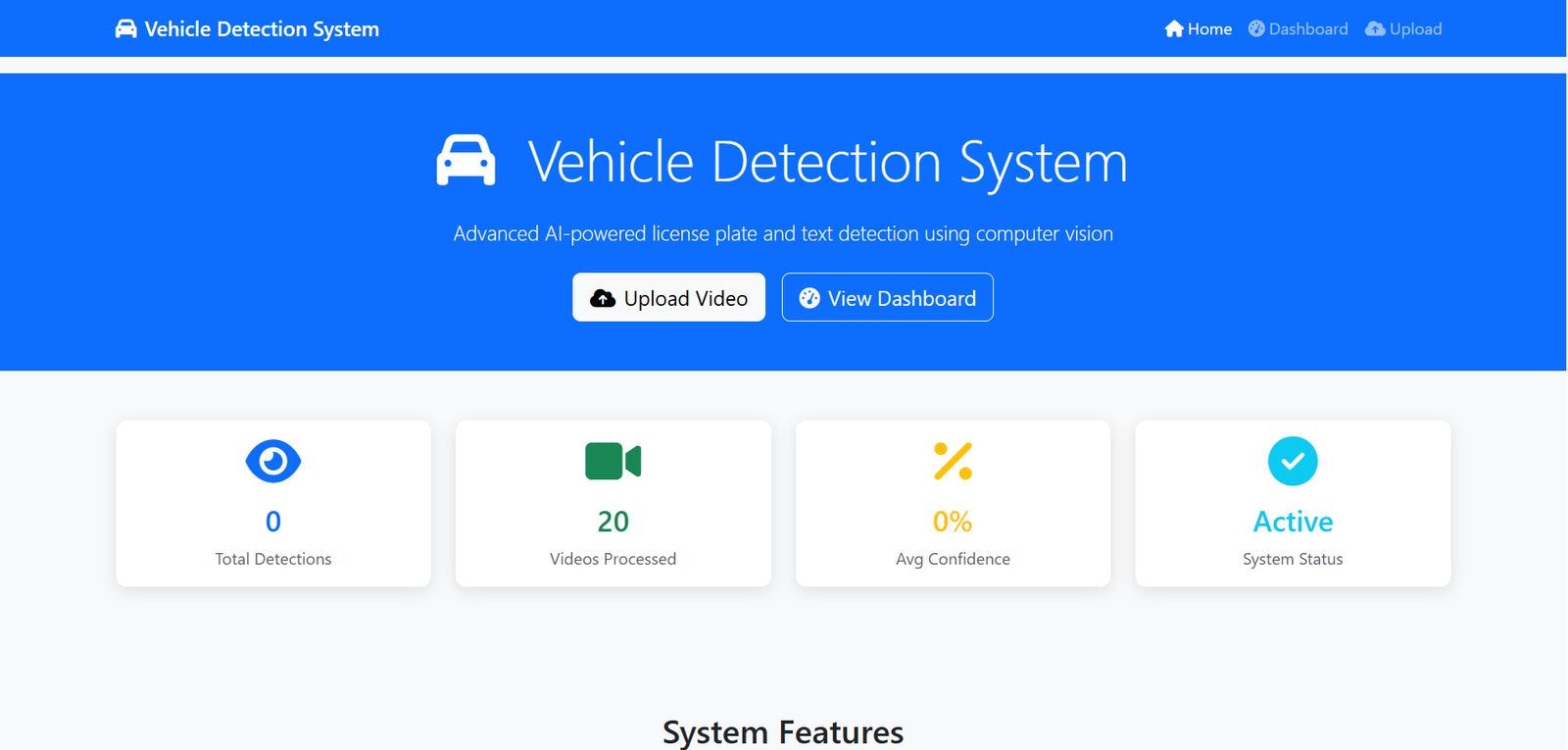Click the System Features heading
The image size is (1568, 750).
(x=783, y=732)
